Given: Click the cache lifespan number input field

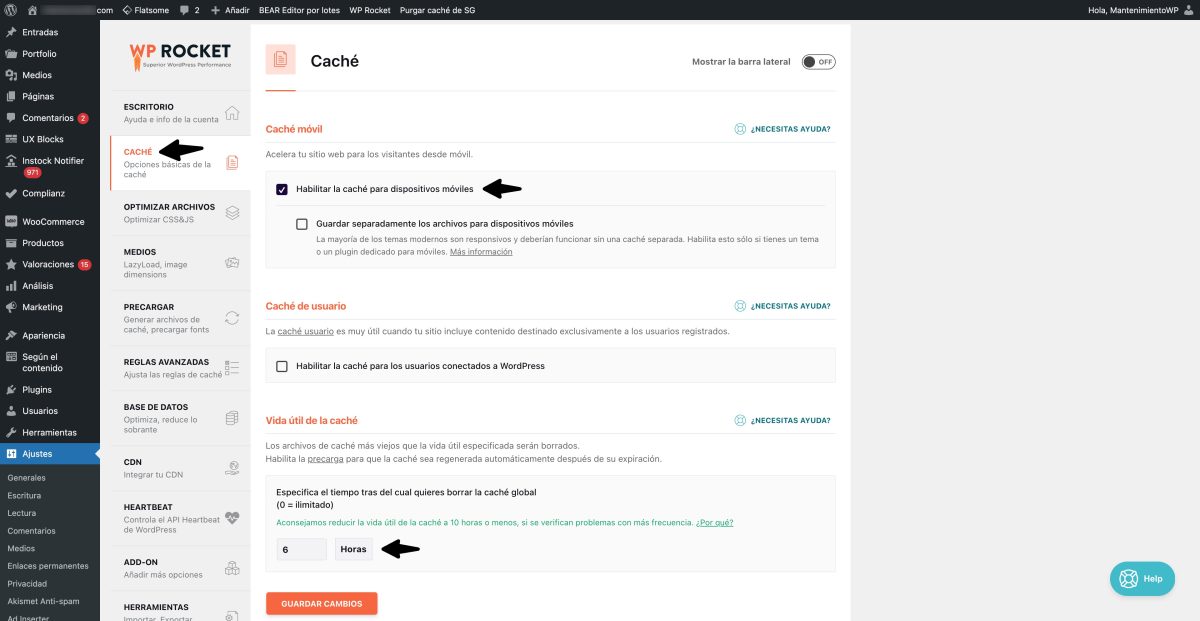Looking at the screenshot, I should (x=300, y=549).
